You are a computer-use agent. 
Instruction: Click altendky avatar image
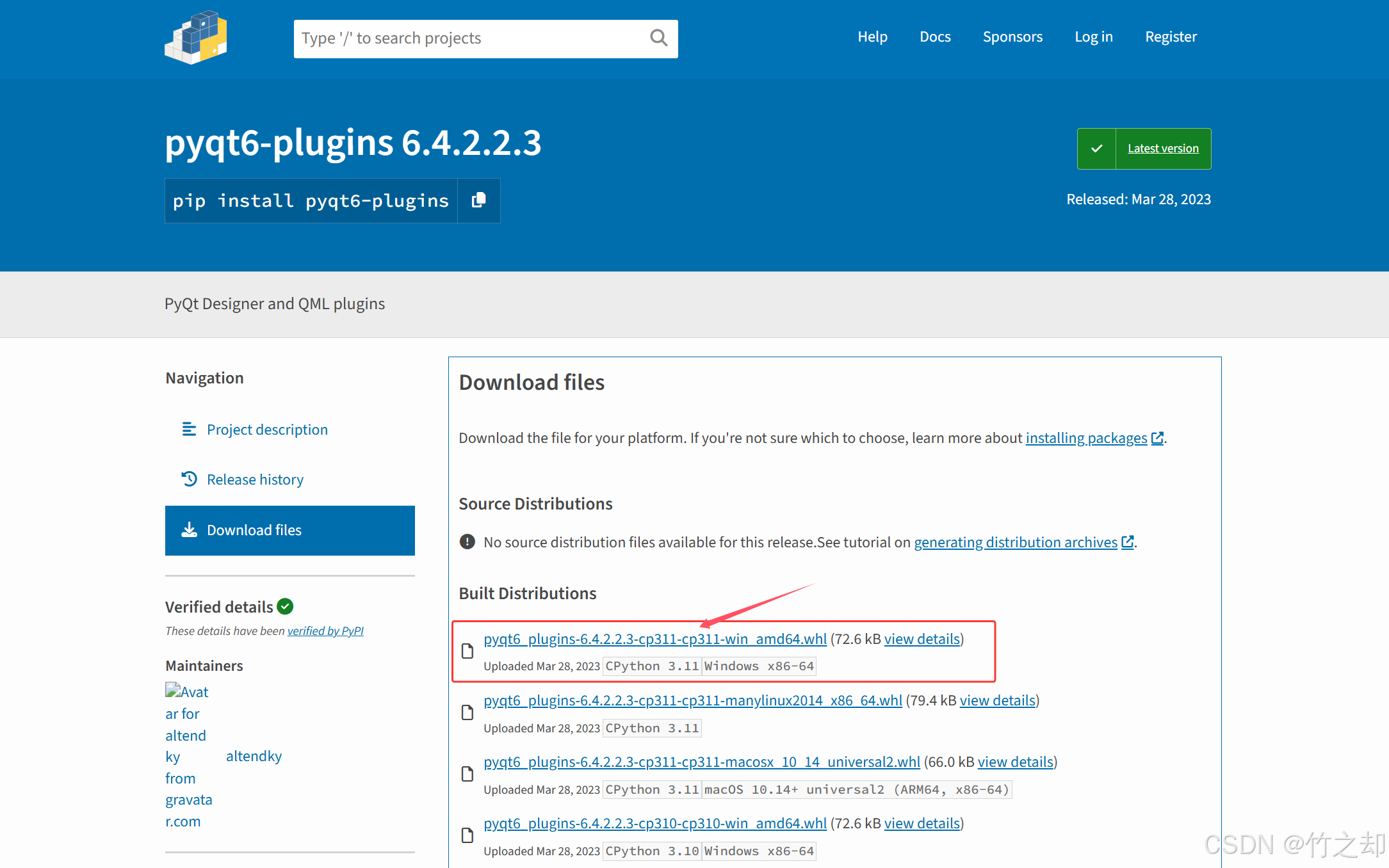point(190,756)
